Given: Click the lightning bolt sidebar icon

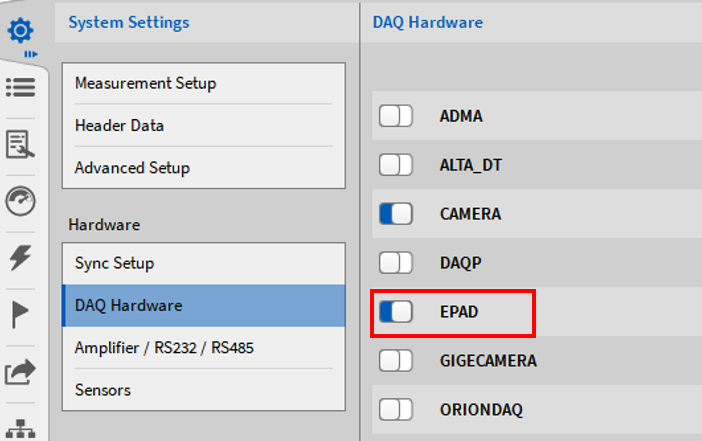Looking at the screenshot, I should click(x=20, y=258).
